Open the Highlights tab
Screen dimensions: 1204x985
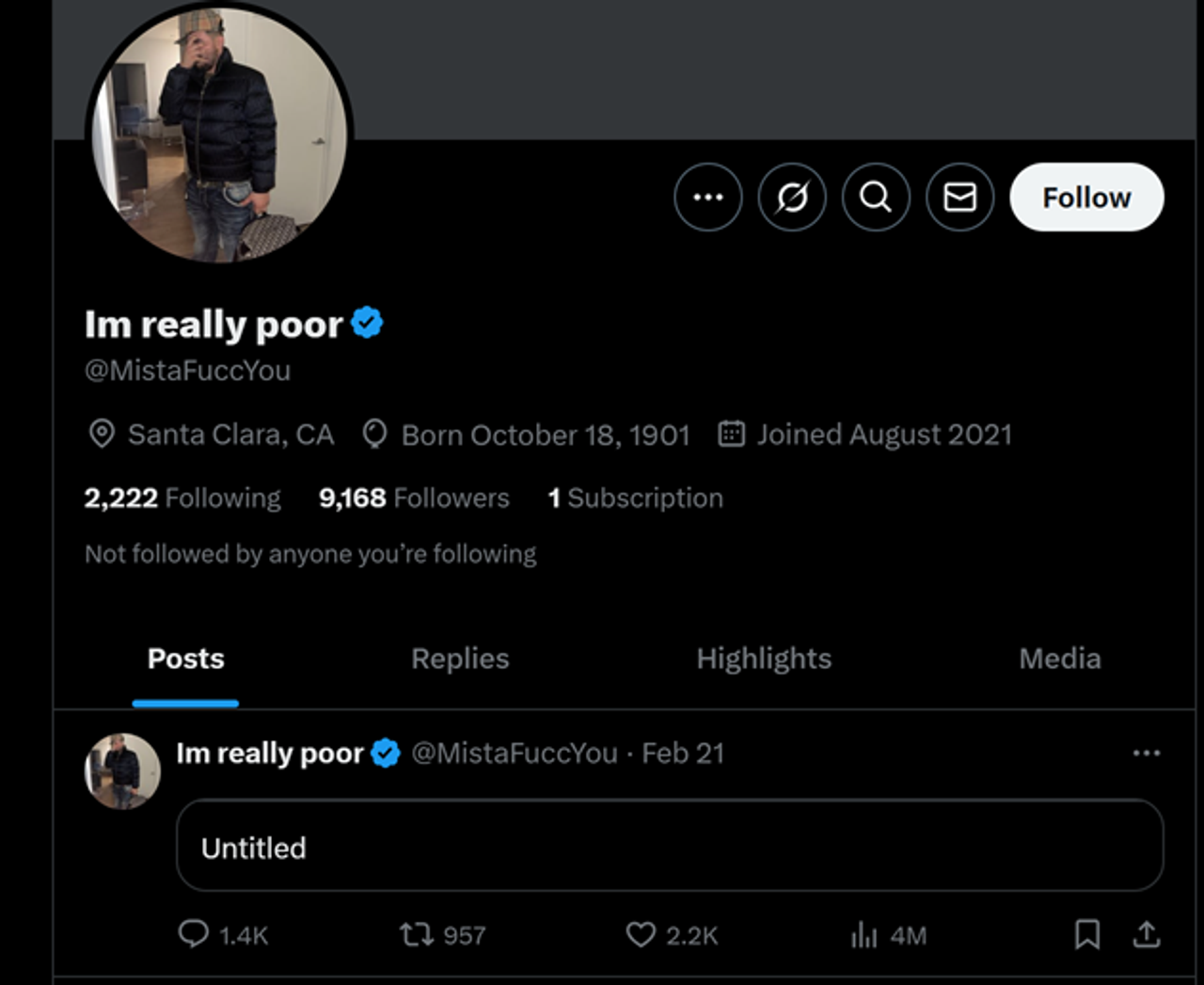[x=764, y=659]
